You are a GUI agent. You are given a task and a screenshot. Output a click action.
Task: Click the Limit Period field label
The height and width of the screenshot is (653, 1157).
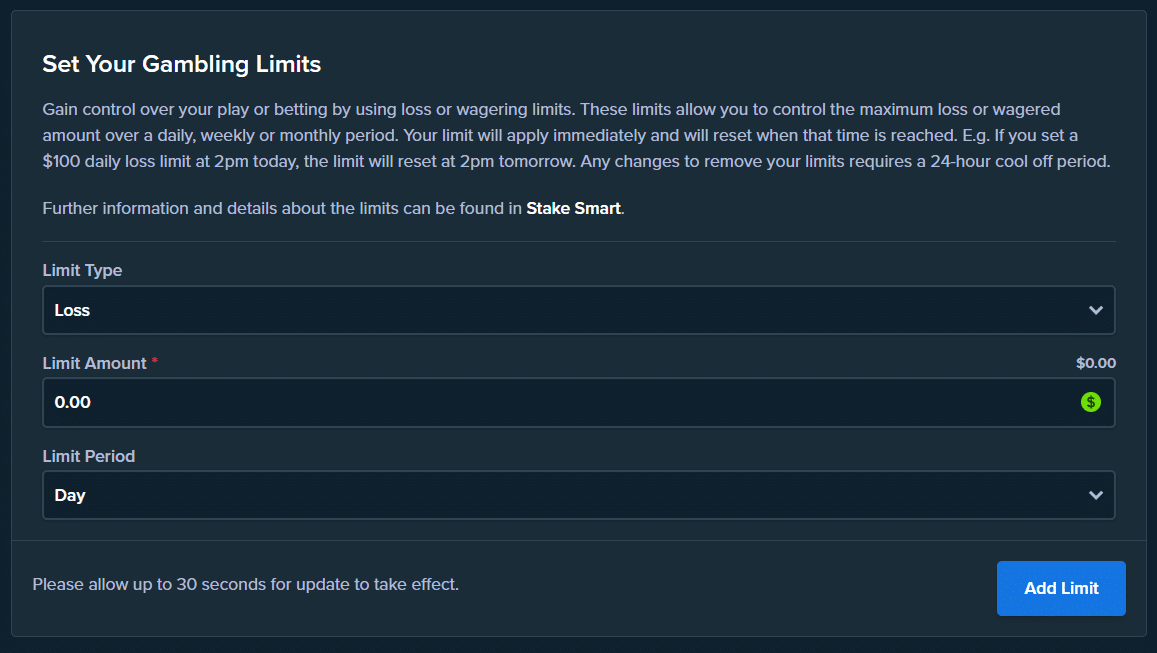[88, 456]
